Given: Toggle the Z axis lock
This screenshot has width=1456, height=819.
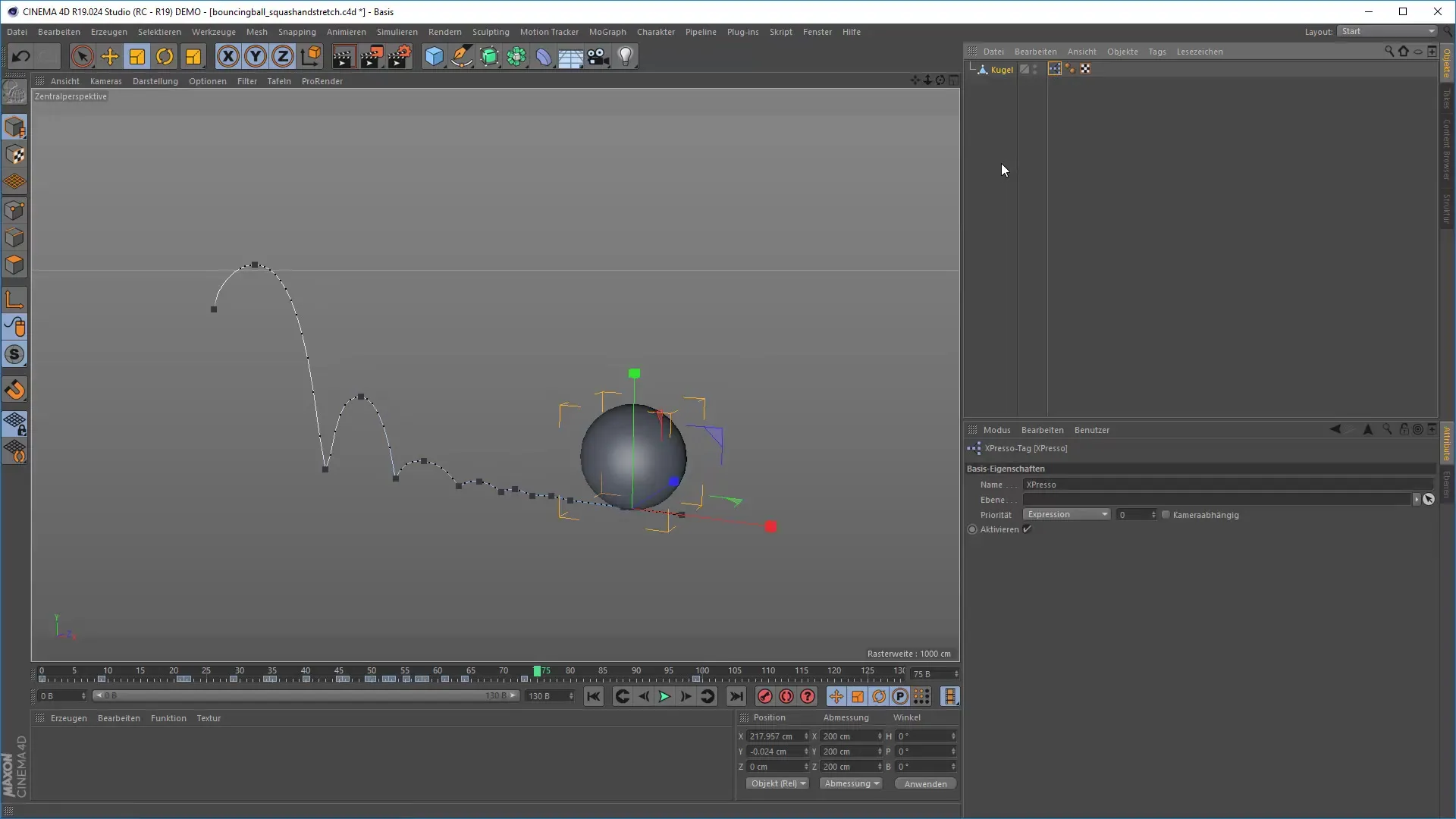Looking at the screenshot, I should pos(283,56).
